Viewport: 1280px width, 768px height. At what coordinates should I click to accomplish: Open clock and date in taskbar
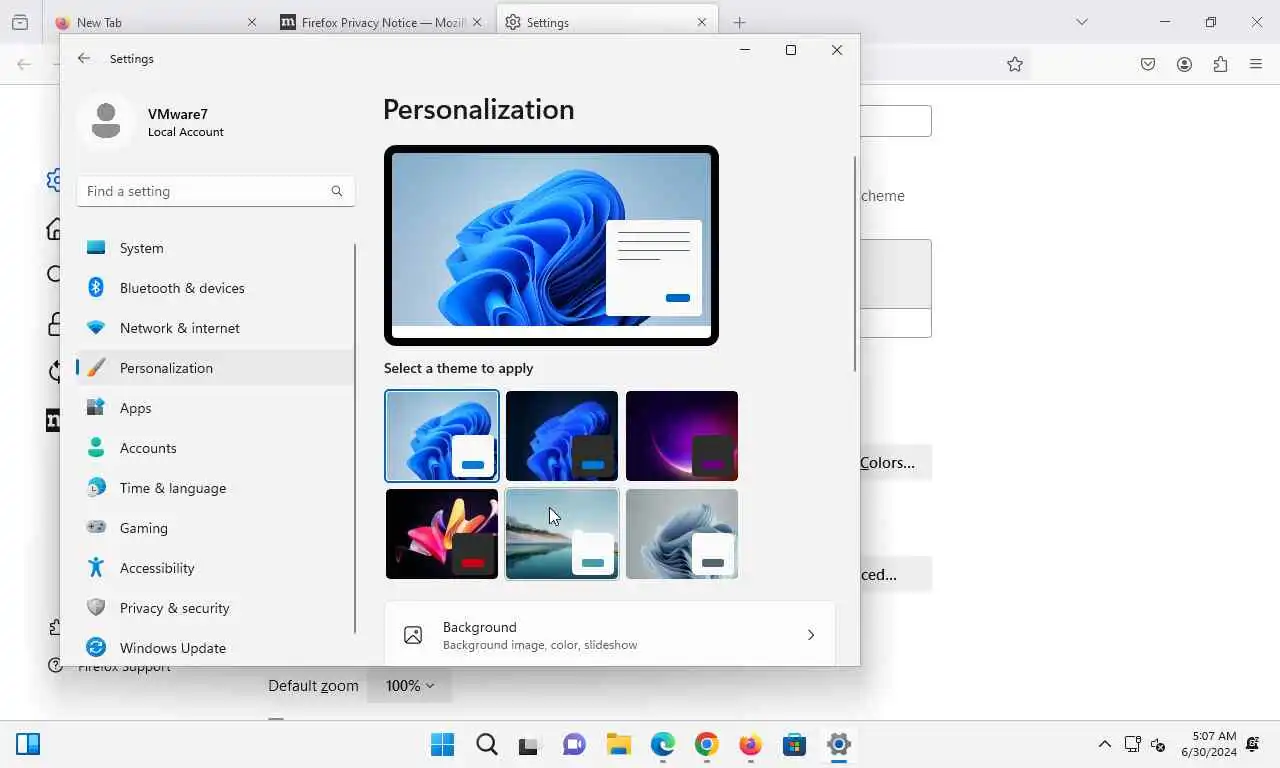pos(1209,744)
